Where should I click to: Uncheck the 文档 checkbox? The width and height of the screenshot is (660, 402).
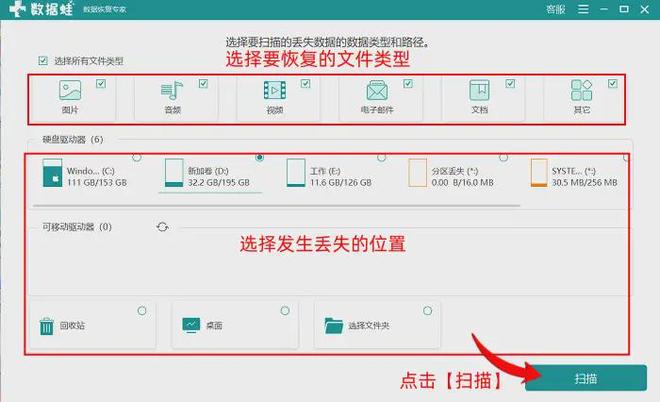point(510,83)
